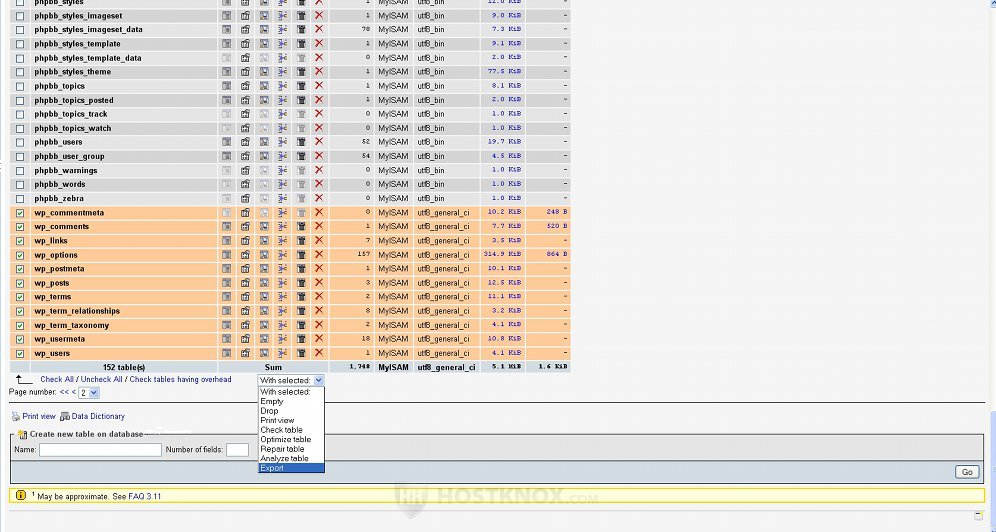The height and width of the screenshot is (532, 996).
Task: Click Drop icon for phpbb_users row
Action: [319, 142]
